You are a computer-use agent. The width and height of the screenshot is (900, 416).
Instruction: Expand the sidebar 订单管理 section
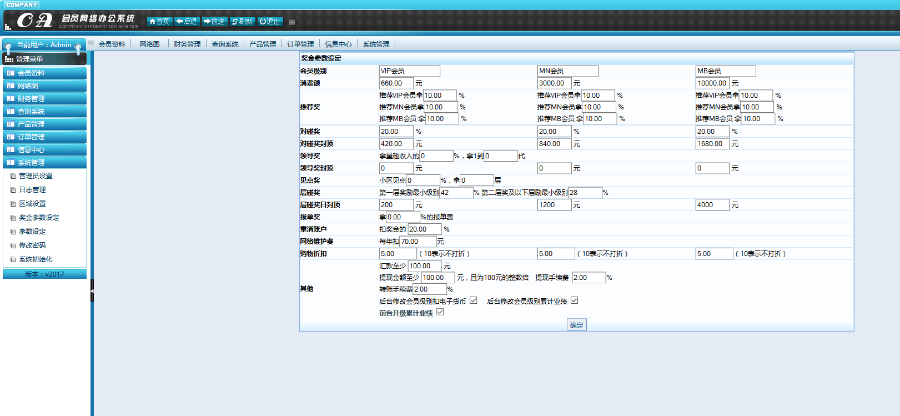coord(45,137)
